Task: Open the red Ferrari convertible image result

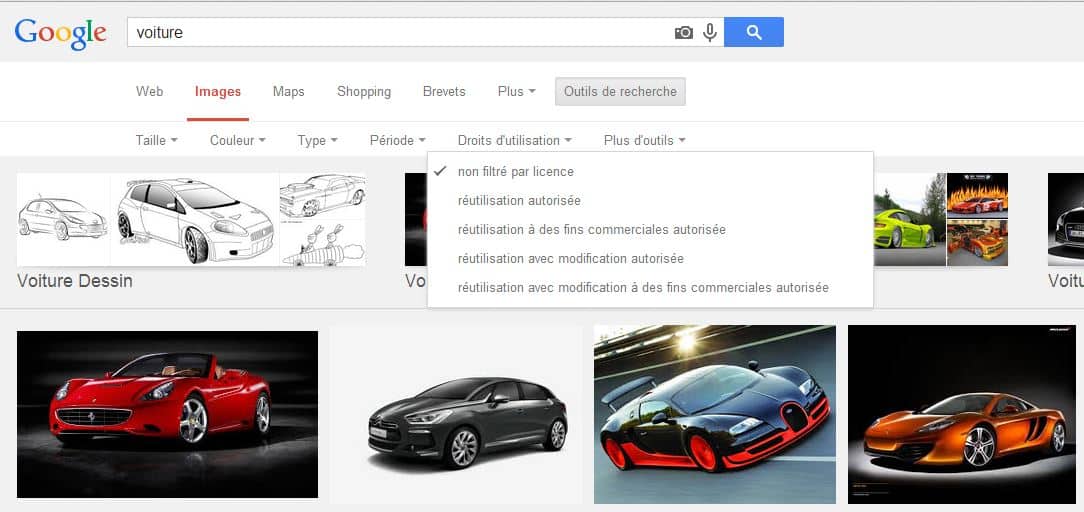Action: [x=167, y=415]
